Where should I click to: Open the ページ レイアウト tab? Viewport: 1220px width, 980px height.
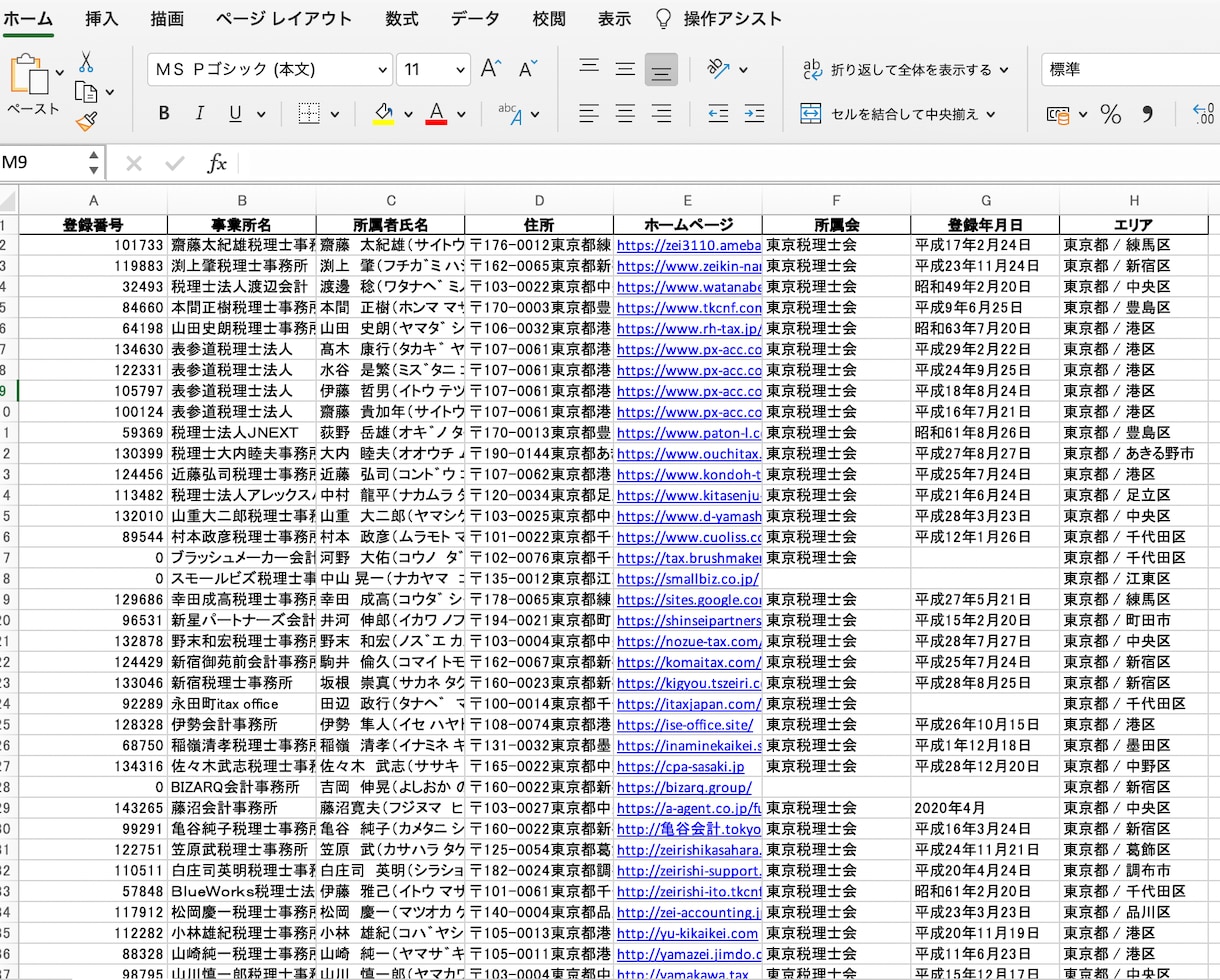coord(284,19)
